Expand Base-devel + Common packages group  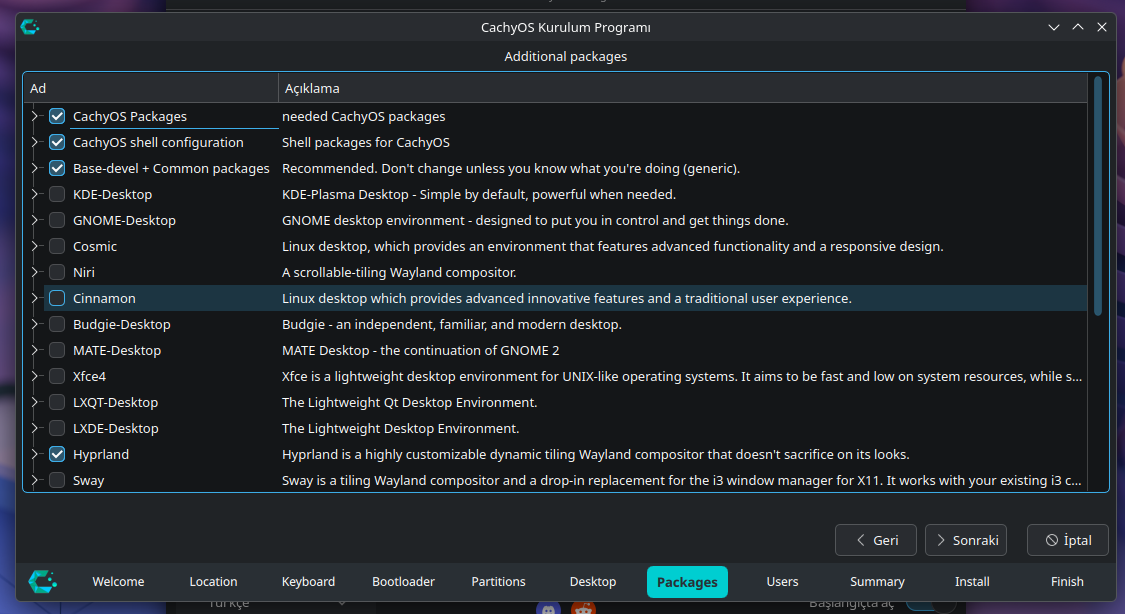click(34, 169)
